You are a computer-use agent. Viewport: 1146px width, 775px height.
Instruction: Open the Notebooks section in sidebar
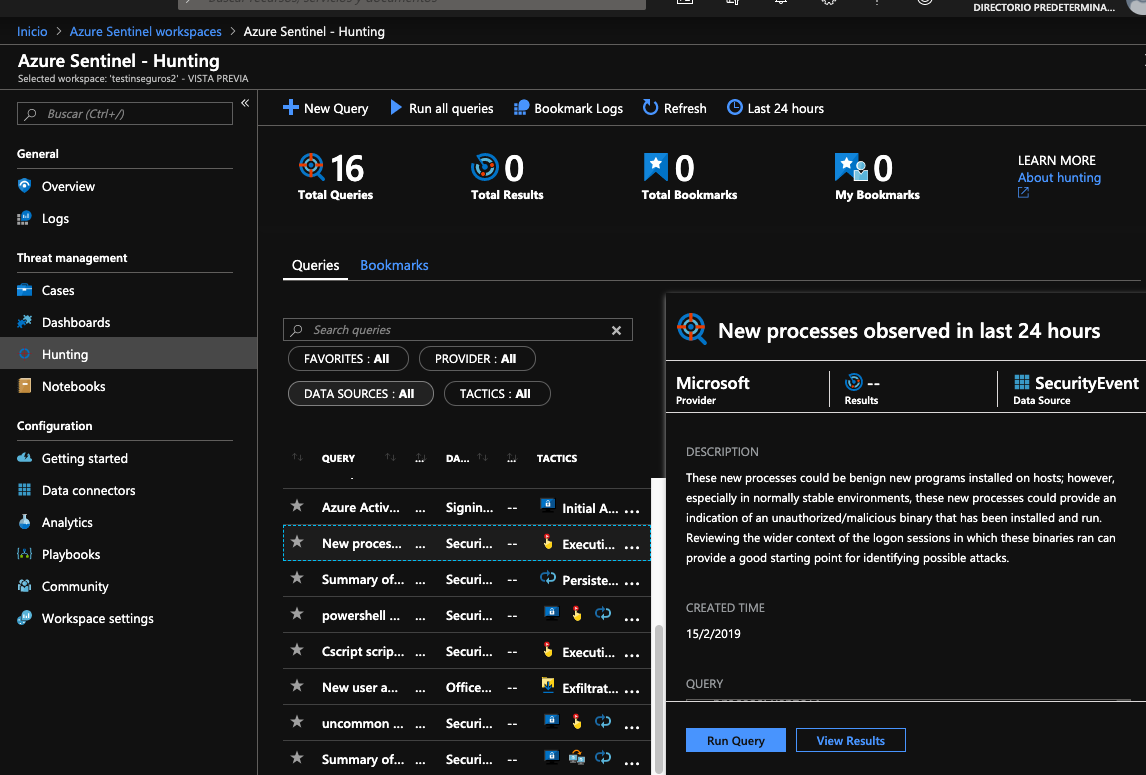click(73, 386)
